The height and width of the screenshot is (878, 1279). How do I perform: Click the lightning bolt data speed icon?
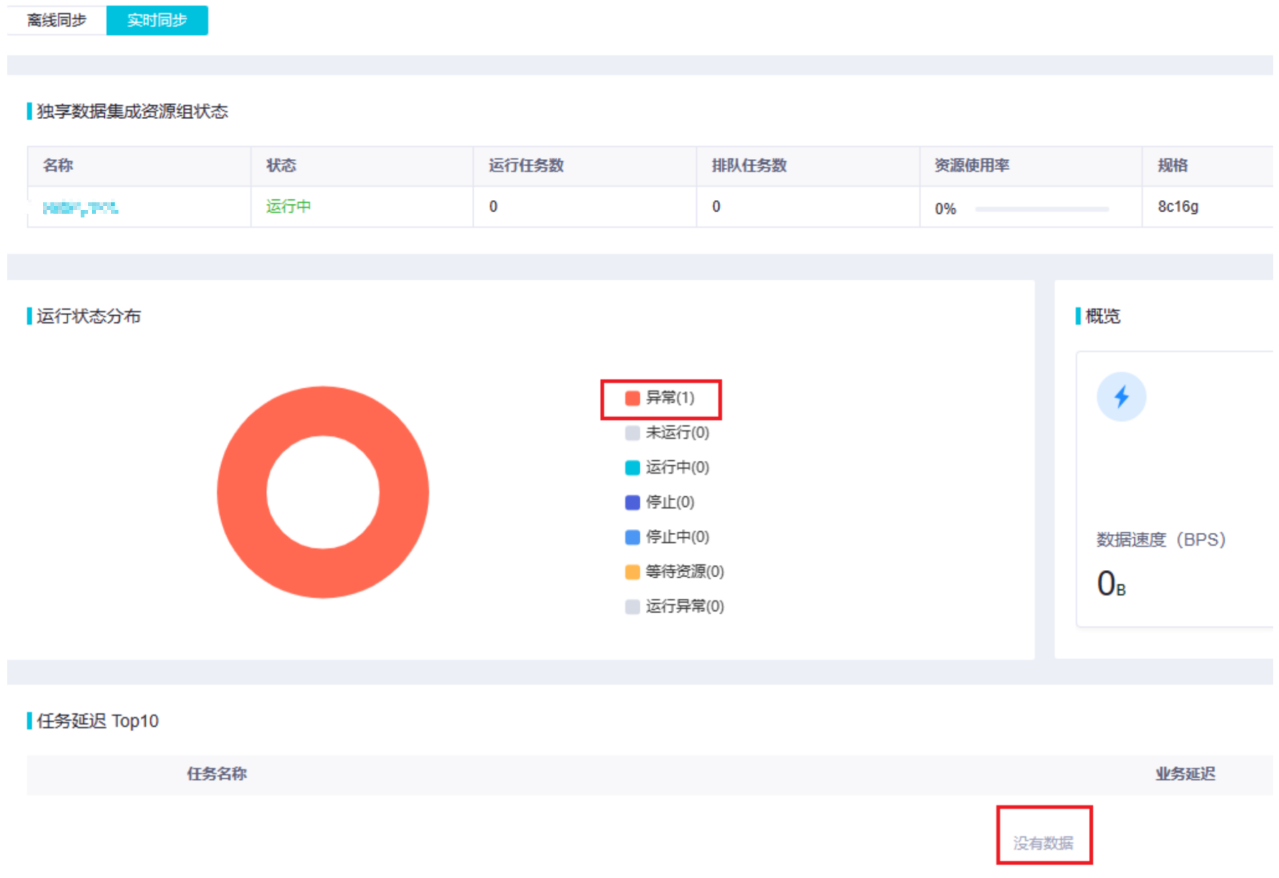[x=1121, y=397]
